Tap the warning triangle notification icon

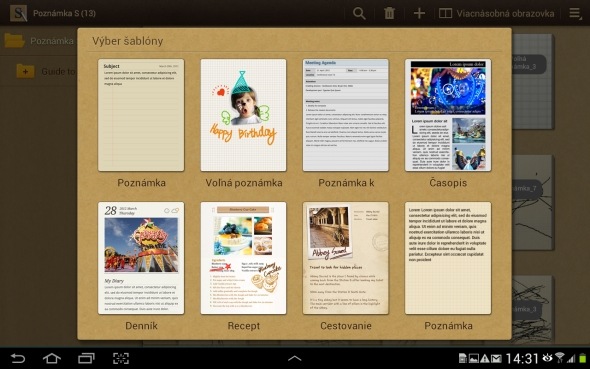[x=485, y=358]
